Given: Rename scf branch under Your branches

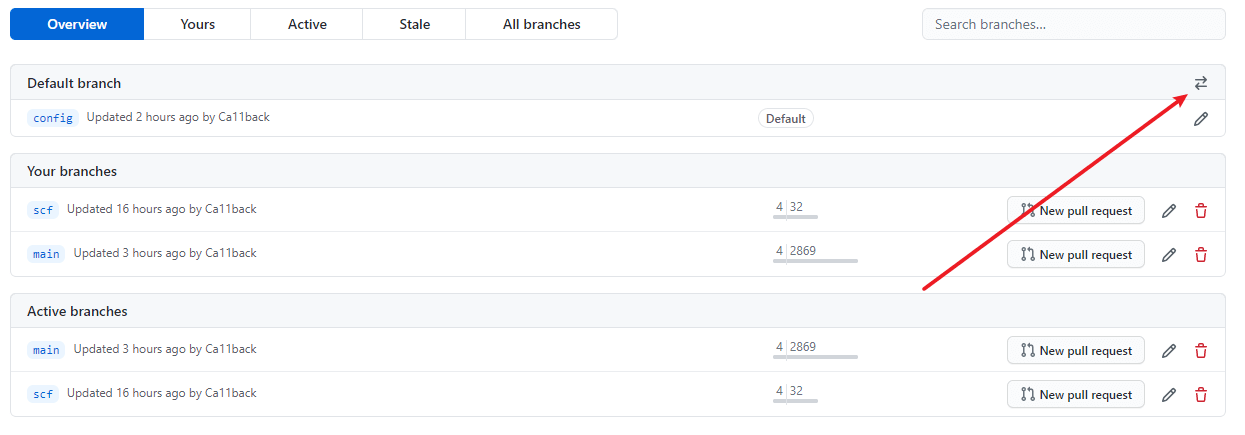Looking at the screenshot, I should pyautogui.click(x=1168, y=211).
